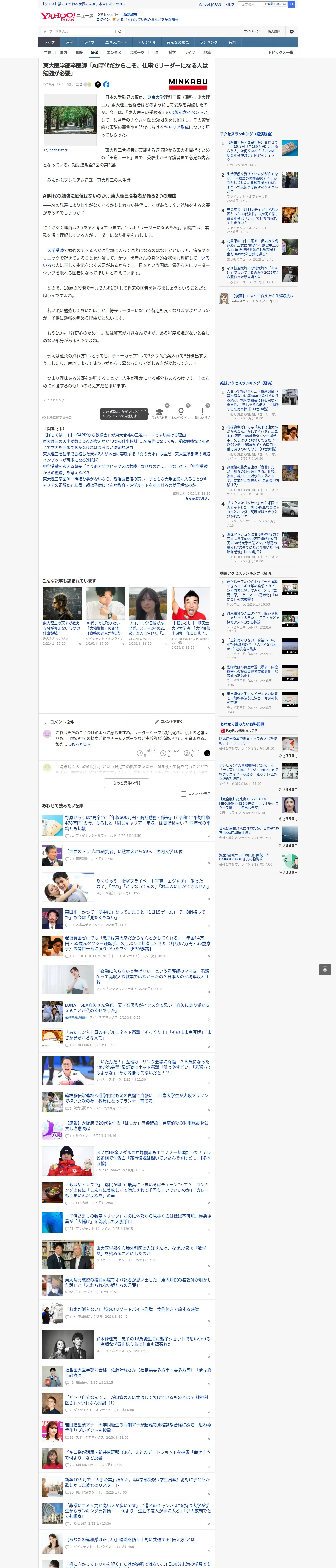Click the scroll-to-top arrow button
Screen dimensions: 336x1568
325,970
